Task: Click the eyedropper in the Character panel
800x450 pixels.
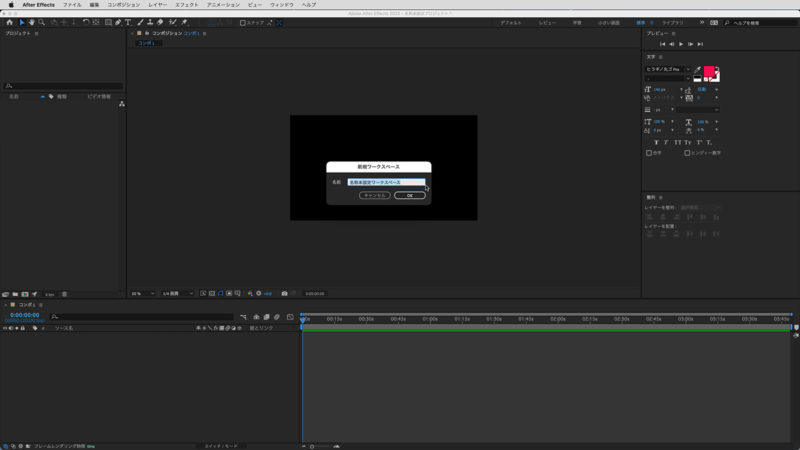Action: [698, 69]
